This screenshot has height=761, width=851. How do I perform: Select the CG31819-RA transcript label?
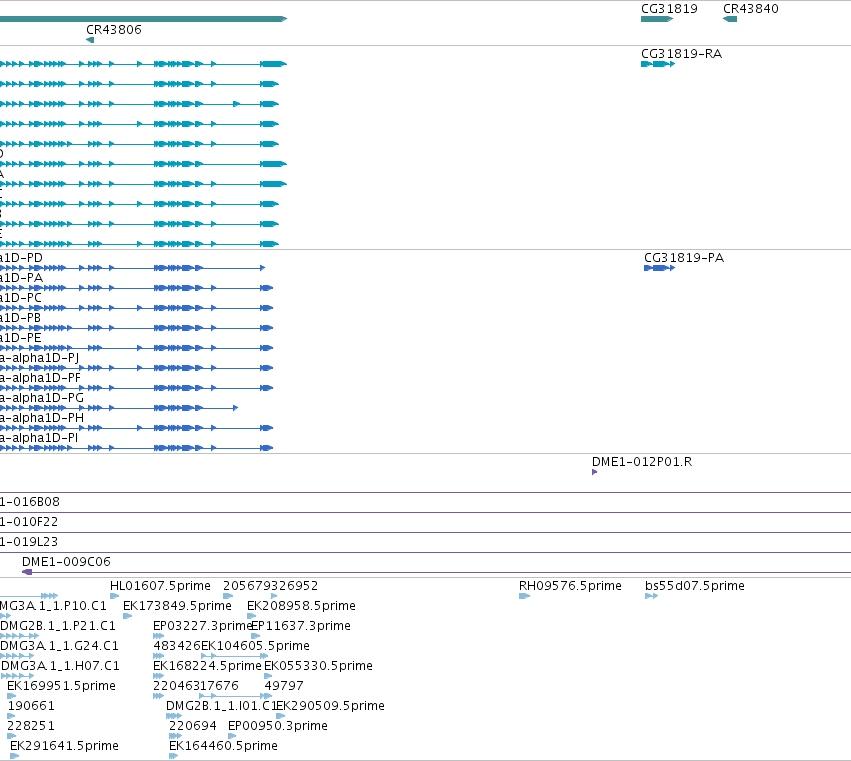[x=681, y=54]
